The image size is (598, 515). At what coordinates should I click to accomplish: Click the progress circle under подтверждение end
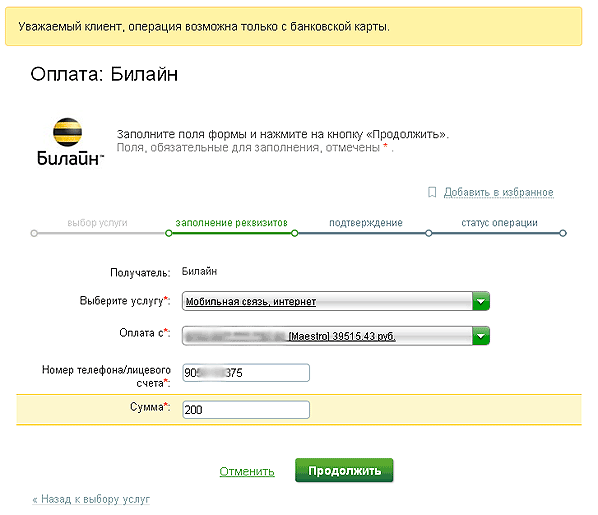point(429,233)
